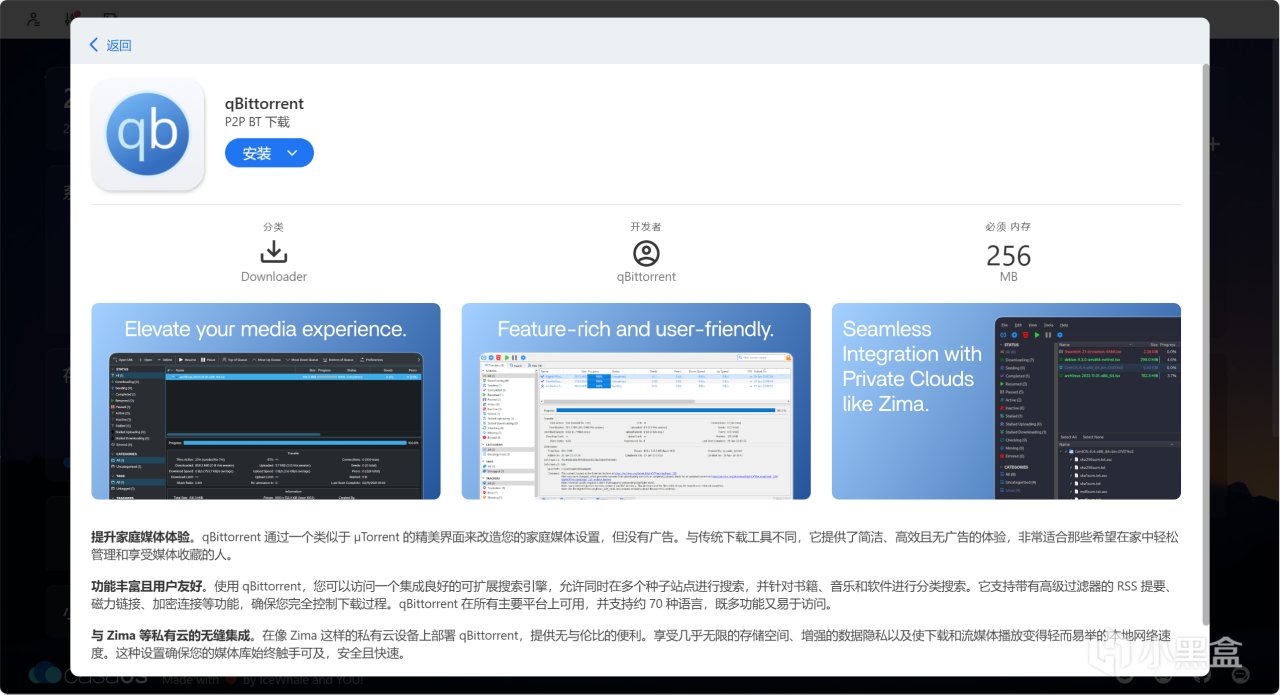This screenshot has height=695, width=1280.
Task: Click the 安装 install button
Action: [x=257, y=153]
